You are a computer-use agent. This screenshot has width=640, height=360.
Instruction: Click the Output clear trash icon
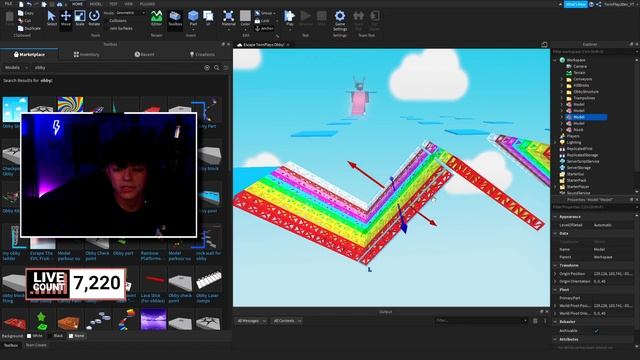pyautogui.click(x=535, y=321)
